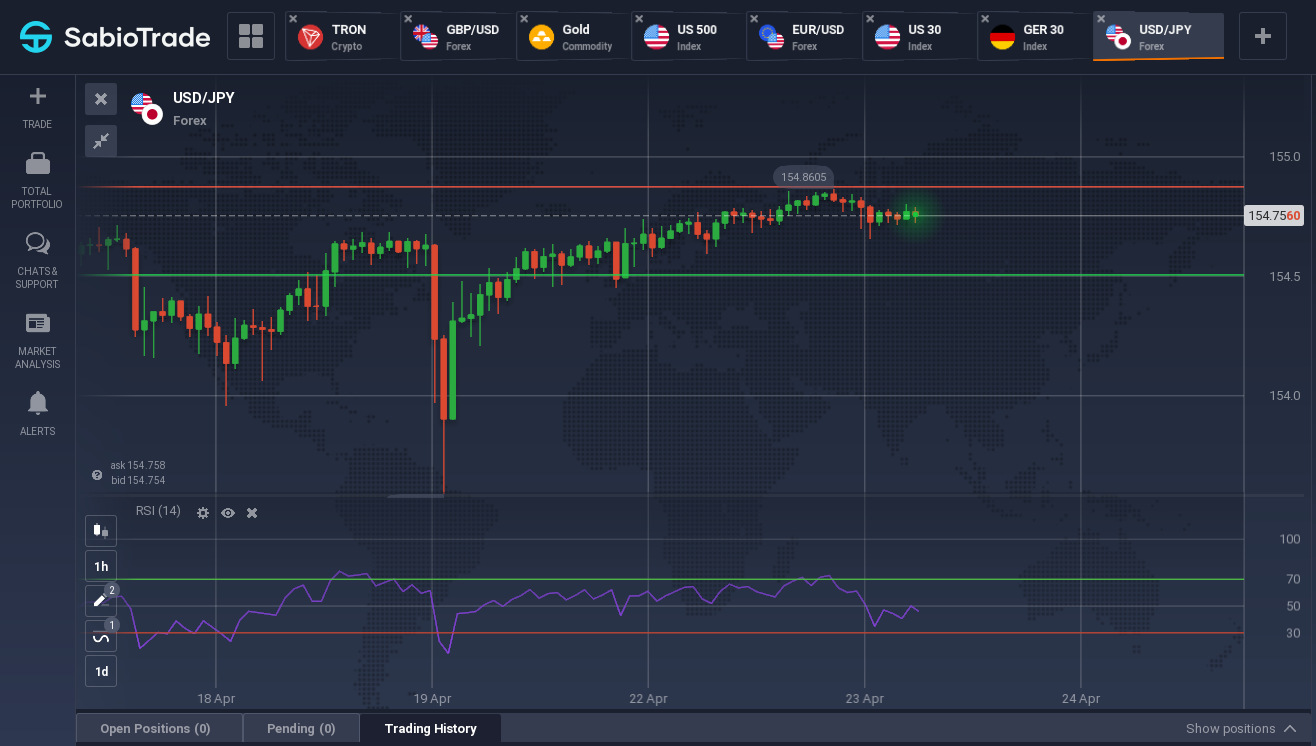Open Market Analysis newspaper icon

coord(37,323)
